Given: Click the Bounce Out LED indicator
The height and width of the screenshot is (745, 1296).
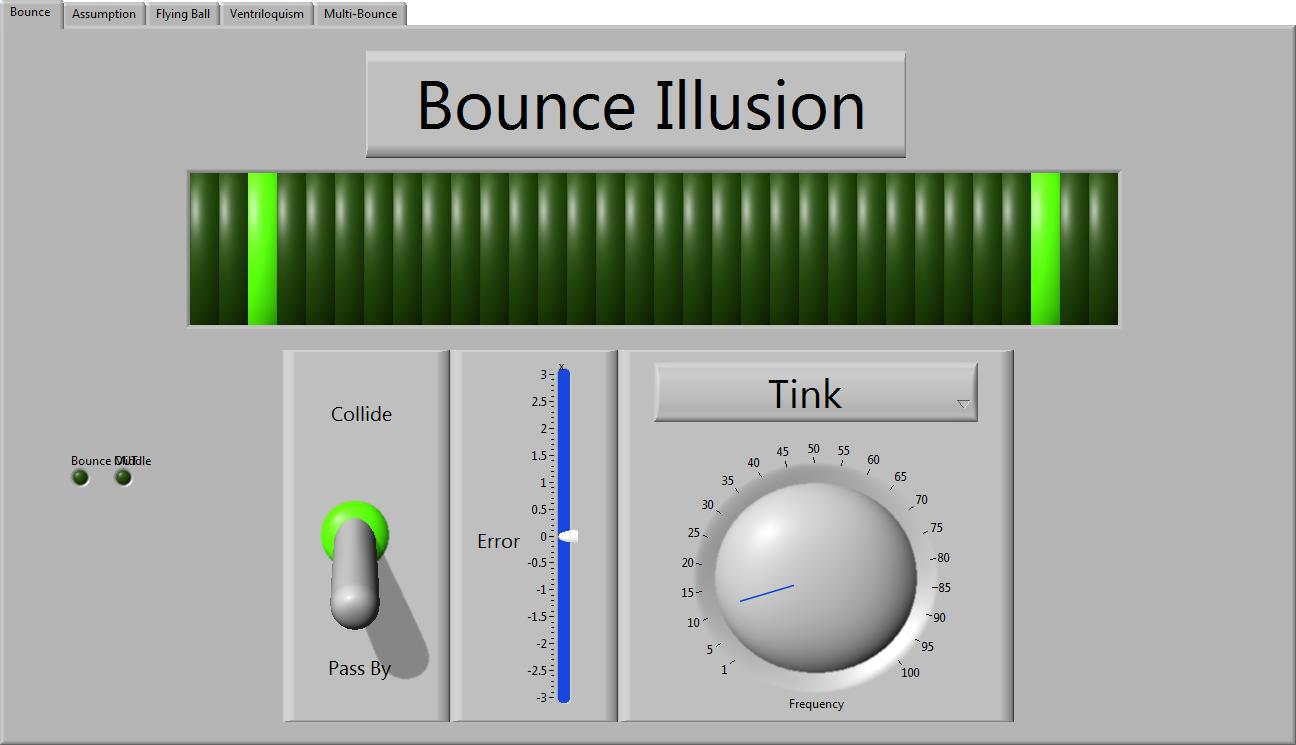Looking at the screenshot, I should 81,478.
